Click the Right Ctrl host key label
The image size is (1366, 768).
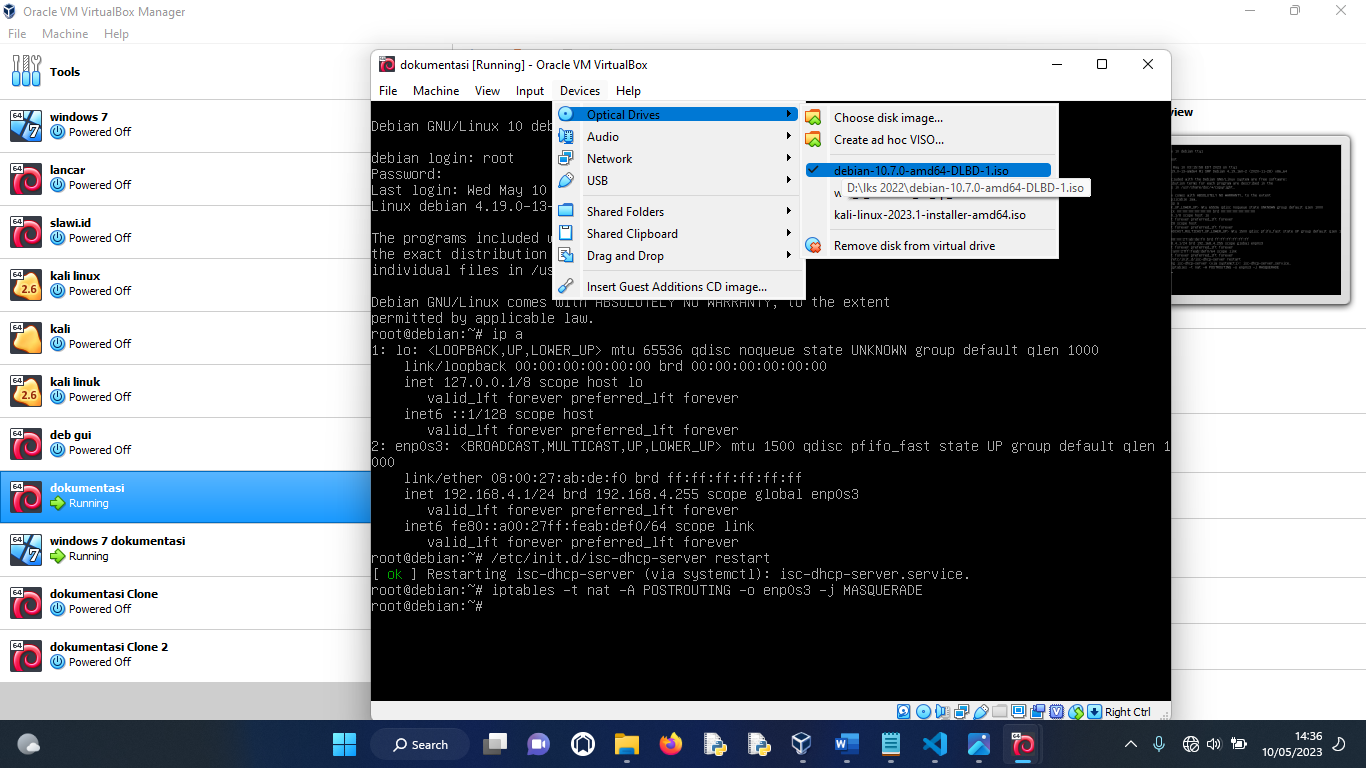point(1128,712)
